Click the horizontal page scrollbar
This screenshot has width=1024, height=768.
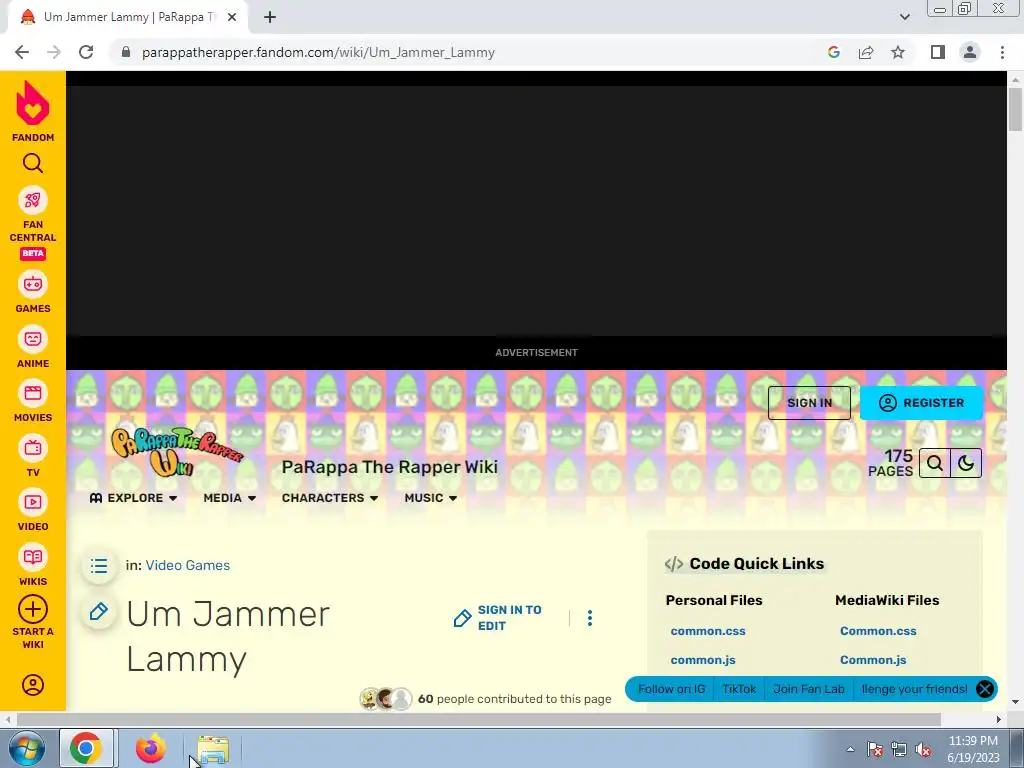point(478,719)
